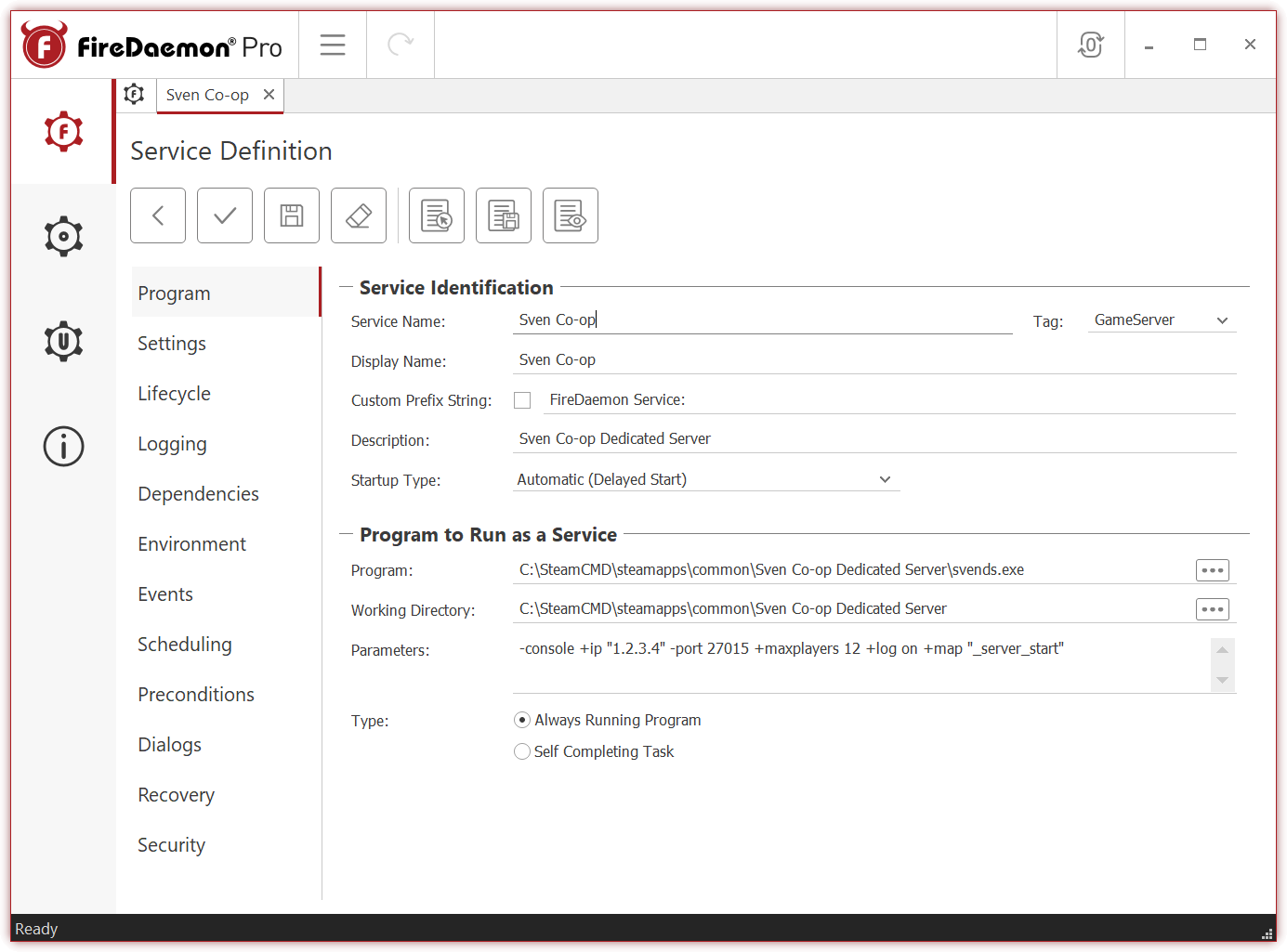Click the Description field

[x=874, y=438]
